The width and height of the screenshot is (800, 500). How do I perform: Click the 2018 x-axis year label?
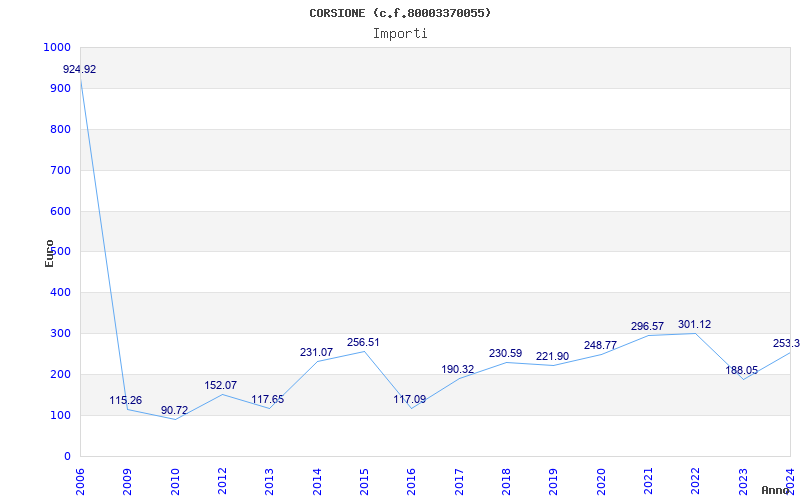coord(506,482)
